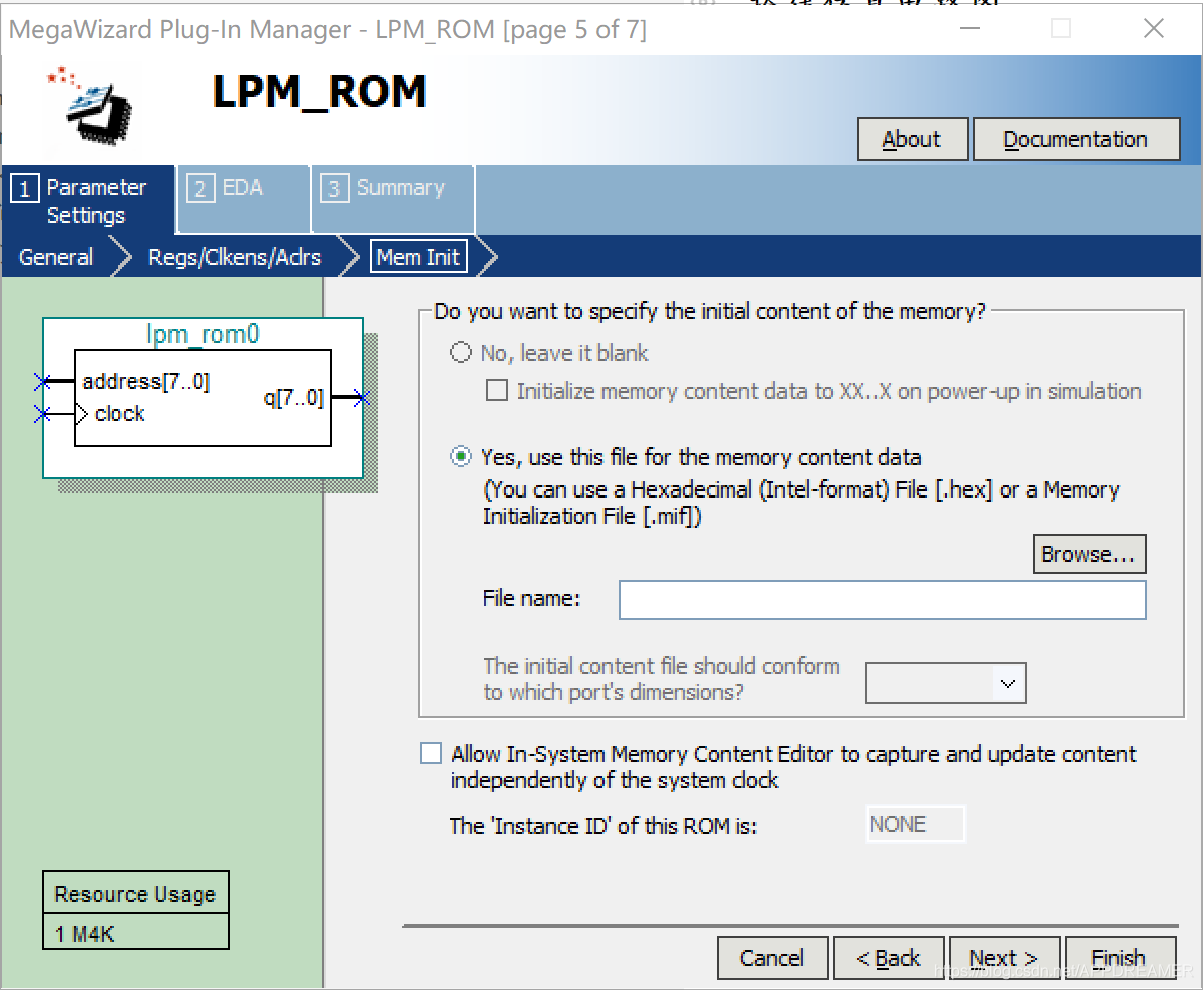Maximize the MegaWizard window
The height and width of the screenshot is (990, 1204).
point(1061,29)
